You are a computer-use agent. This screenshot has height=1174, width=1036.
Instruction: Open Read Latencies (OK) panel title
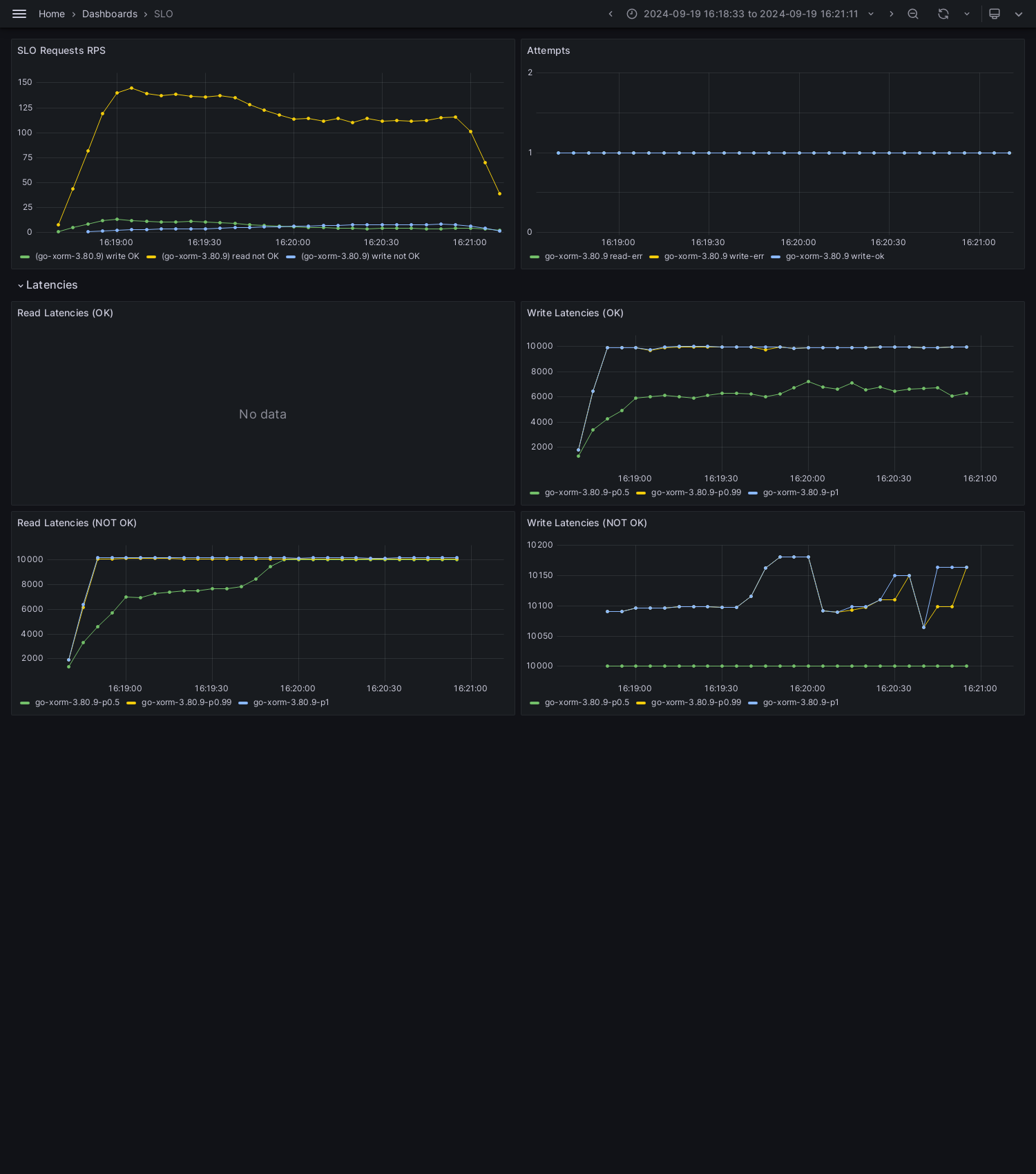point(65,313)
